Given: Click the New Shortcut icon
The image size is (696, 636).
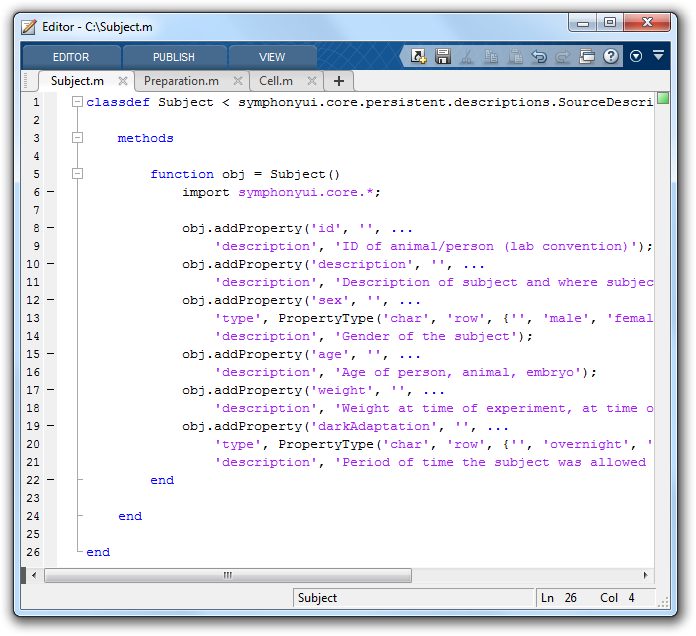Looking at the screenshot, I should [419, 57].
